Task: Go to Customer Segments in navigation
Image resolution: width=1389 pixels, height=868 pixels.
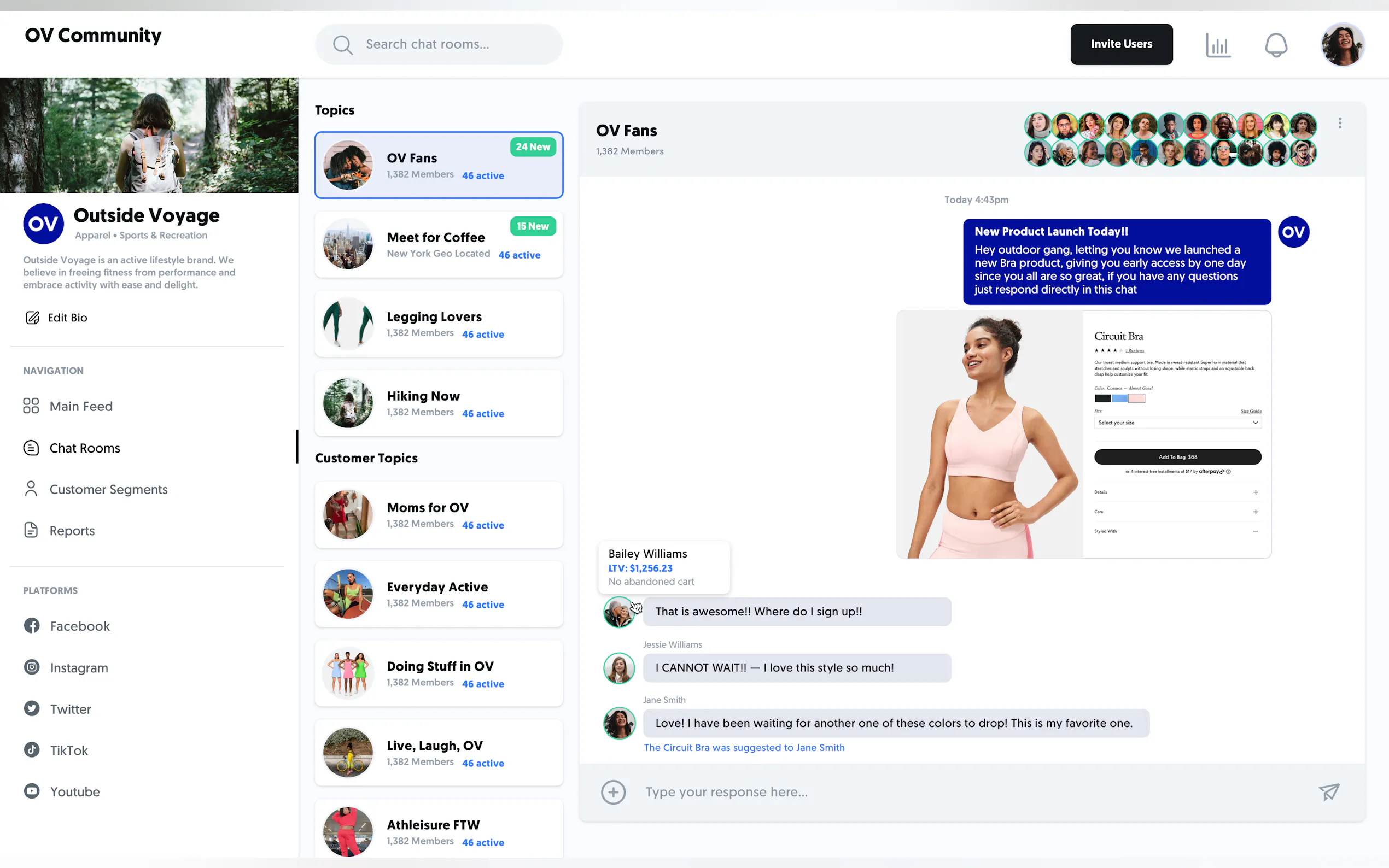Action: pyautogui.click(x=108, y=489)
